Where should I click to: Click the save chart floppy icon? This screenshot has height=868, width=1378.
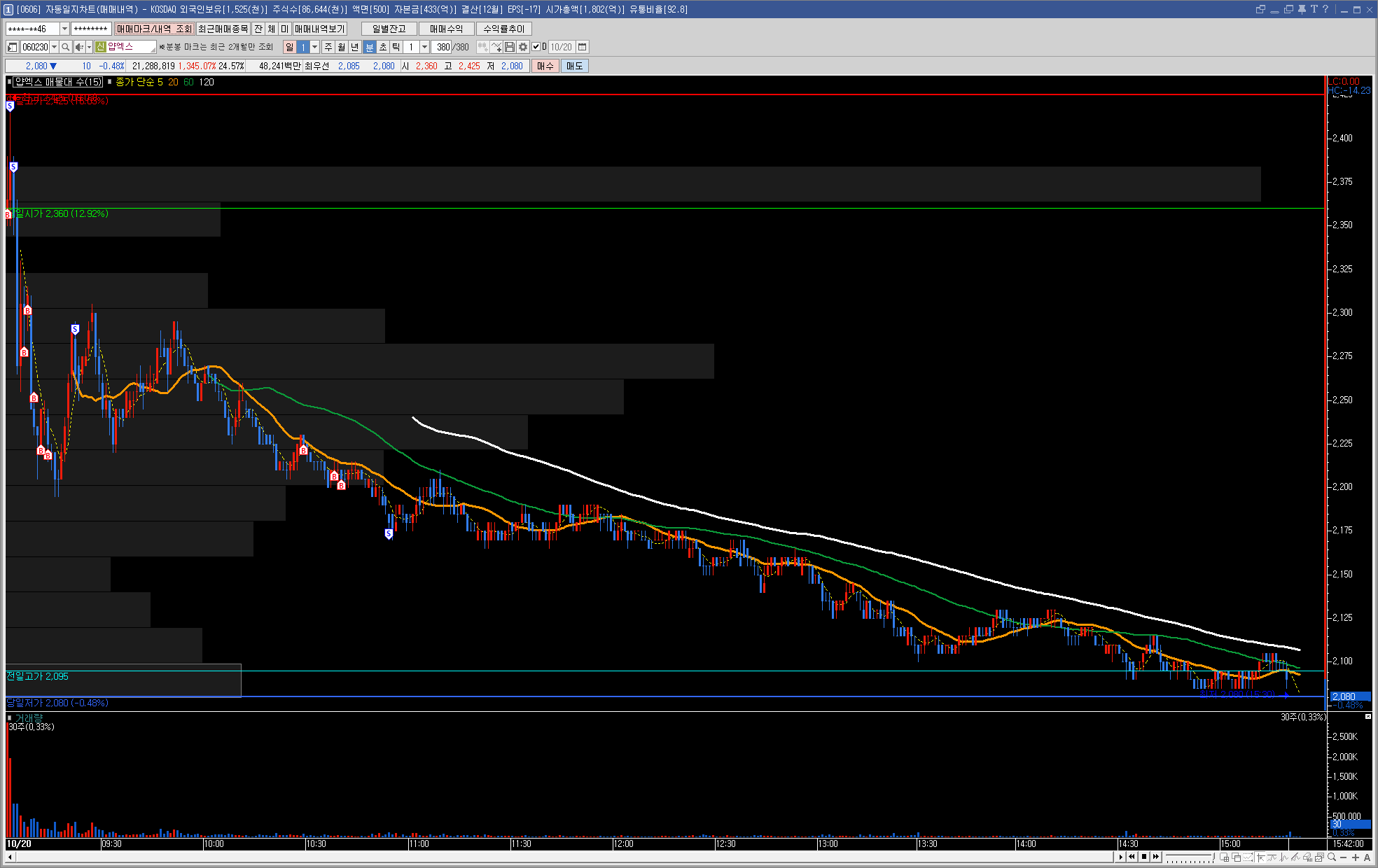coord(510,47)
